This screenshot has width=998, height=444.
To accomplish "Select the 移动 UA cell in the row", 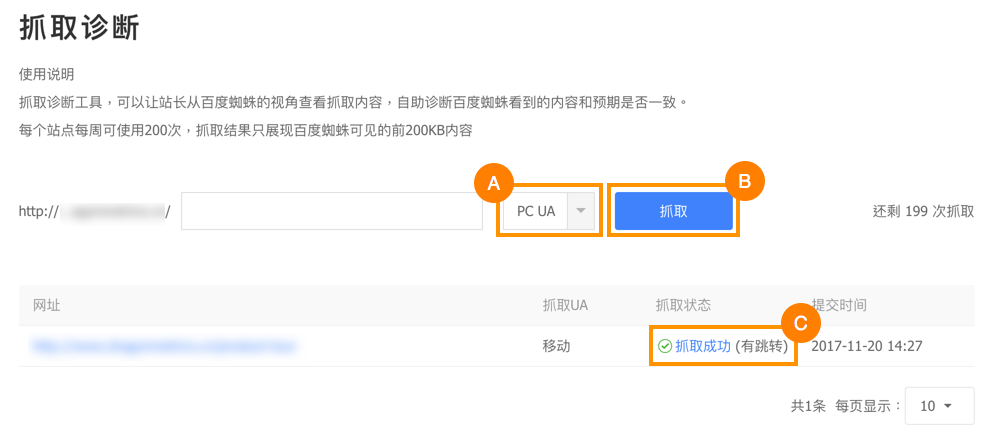I will pos(556,346).
